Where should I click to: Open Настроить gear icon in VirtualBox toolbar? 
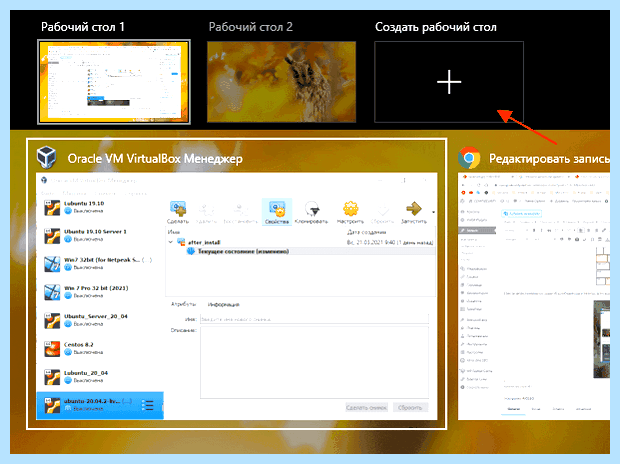point(350,212)
